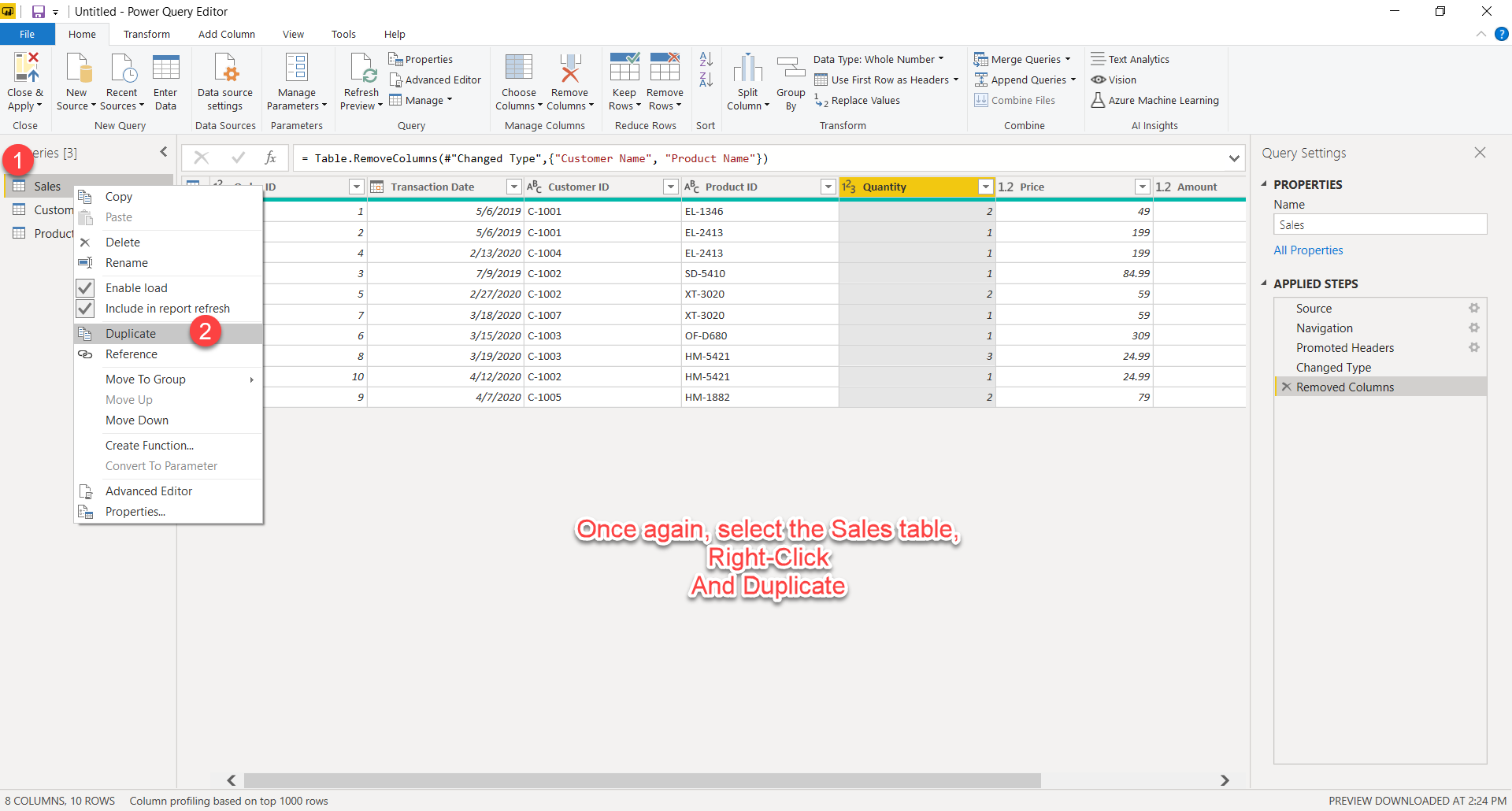
Task: Open the File menu tab
Action: click(x=28, y=34)
